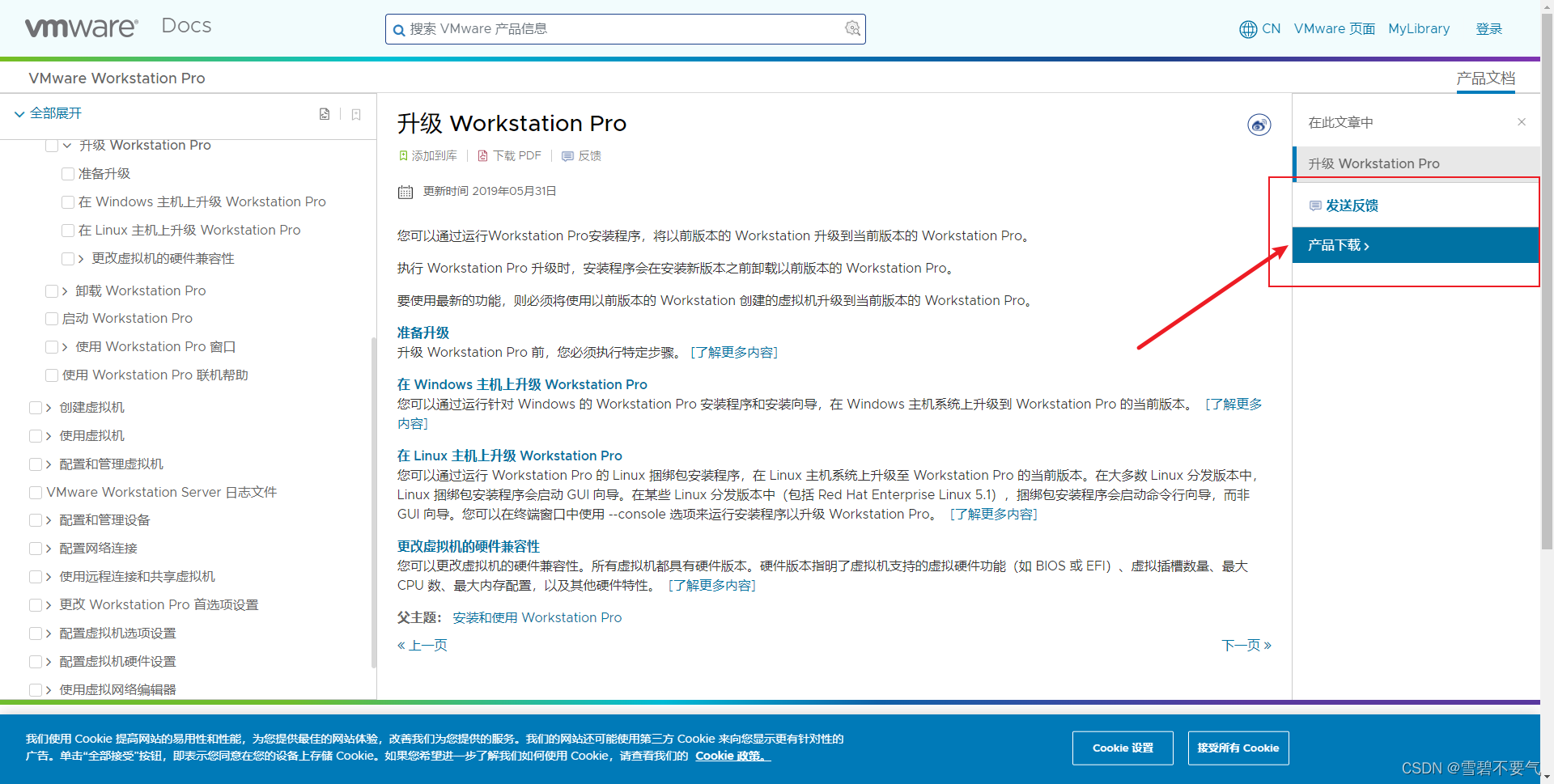Check the 创建虚拟机 checkbox
This screenshot has width=1554, height=784.
point(36,408)
